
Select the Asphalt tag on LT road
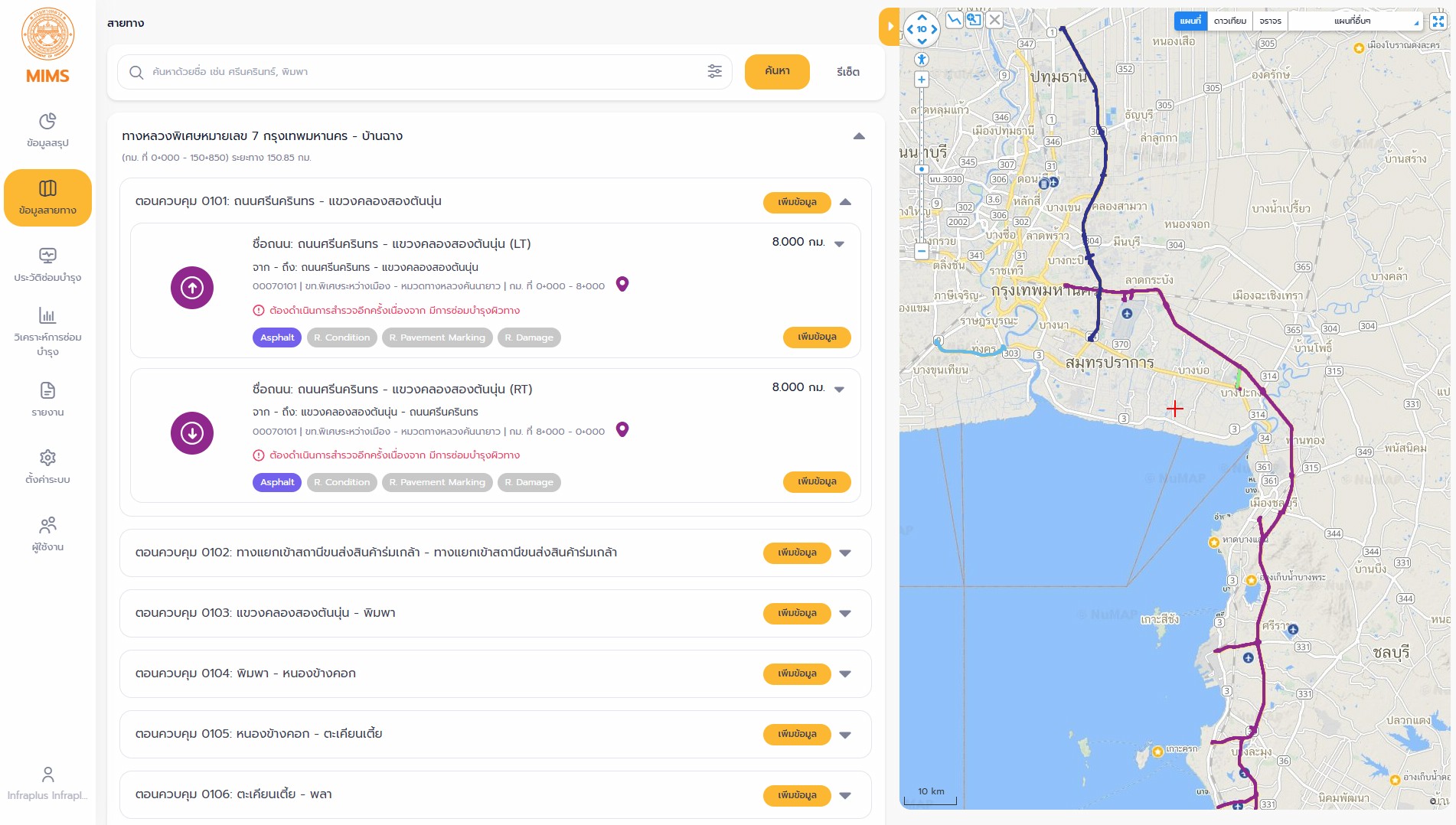(x=277, y=337)
